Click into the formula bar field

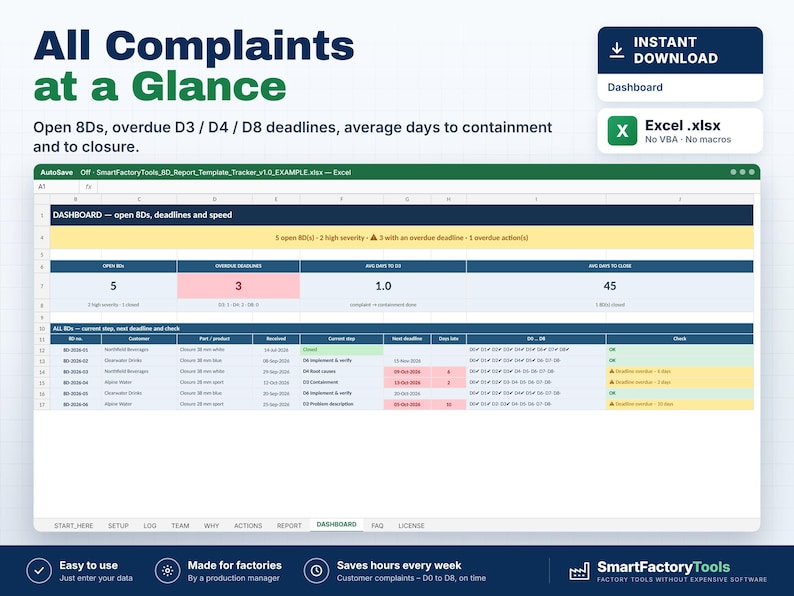(x=428, y=187)
